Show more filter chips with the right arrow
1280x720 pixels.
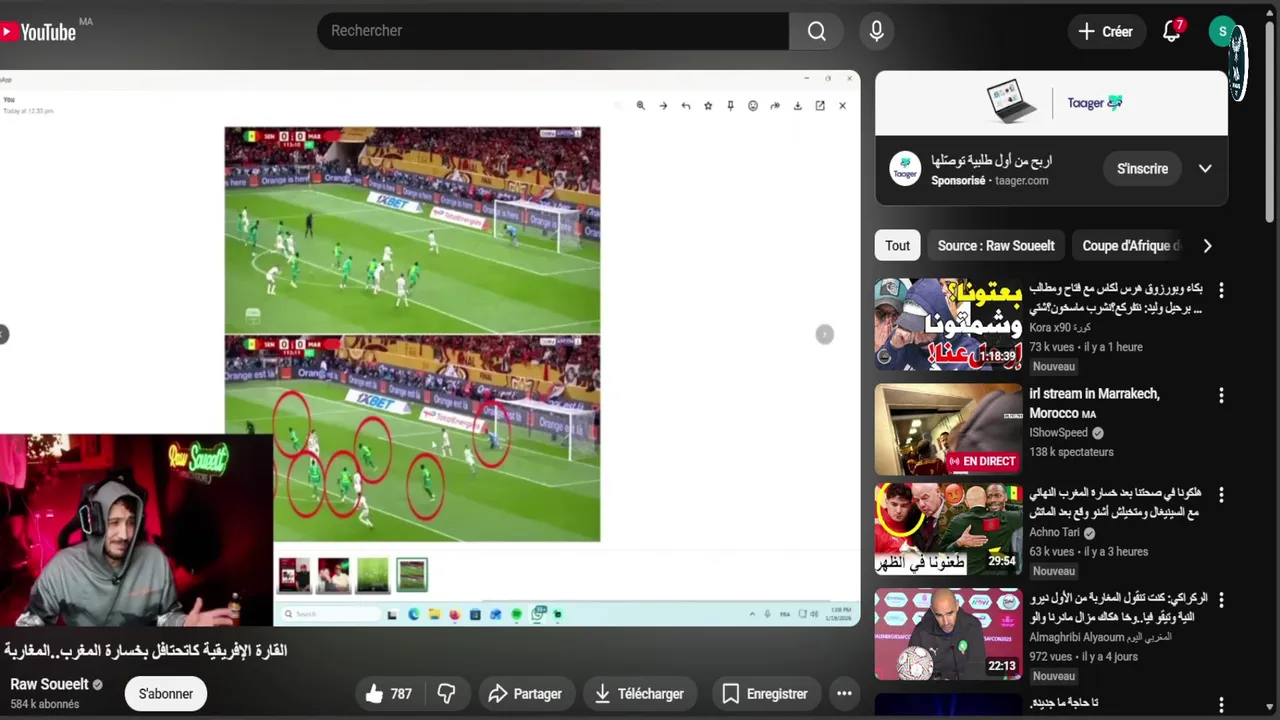pyautogui.click(x=1207, y=246)
